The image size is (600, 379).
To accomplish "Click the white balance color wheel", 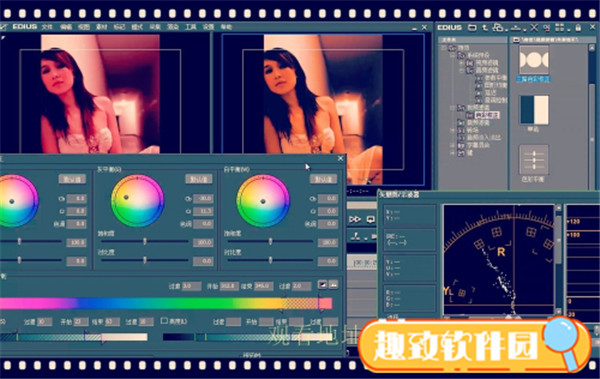I will 263,201.
